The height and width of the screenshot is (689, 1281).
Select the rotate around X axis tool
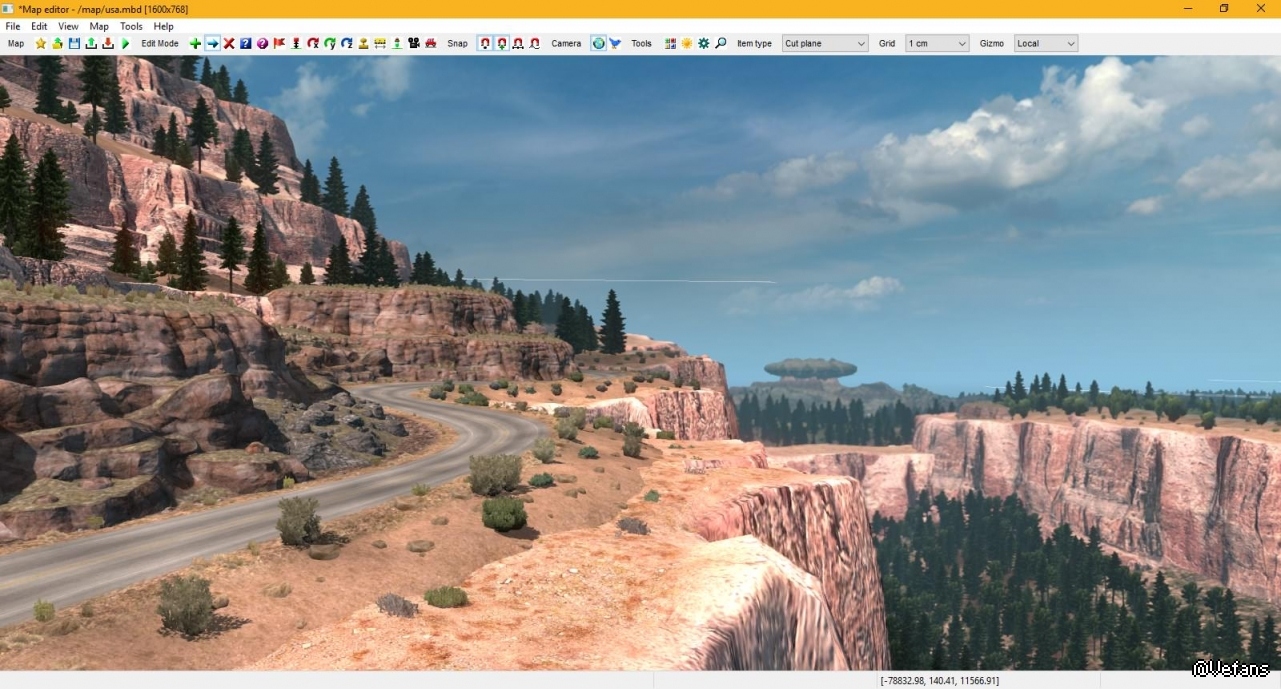313,44
